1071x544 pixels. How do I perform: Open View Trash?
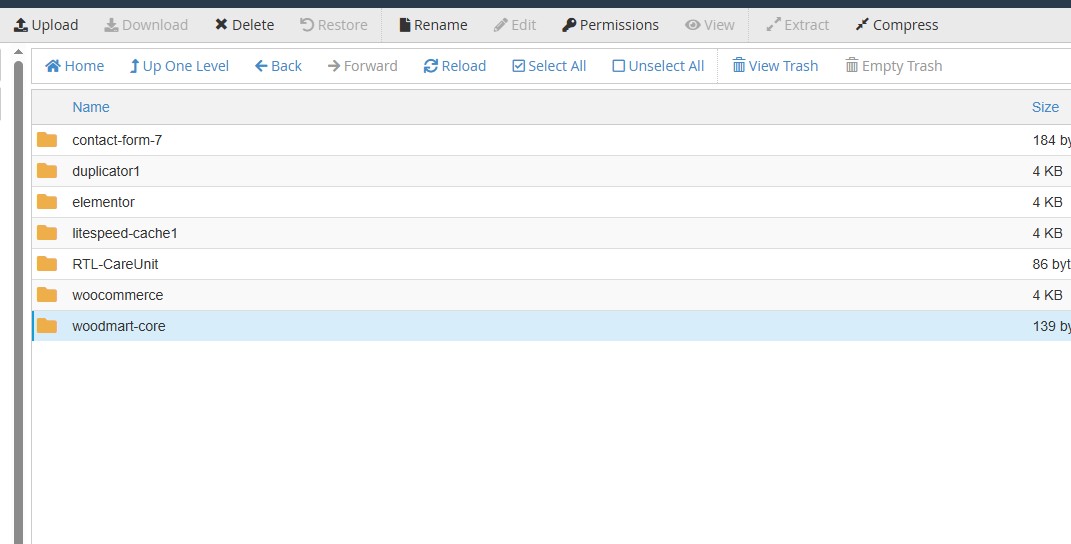tap(775, 66)
